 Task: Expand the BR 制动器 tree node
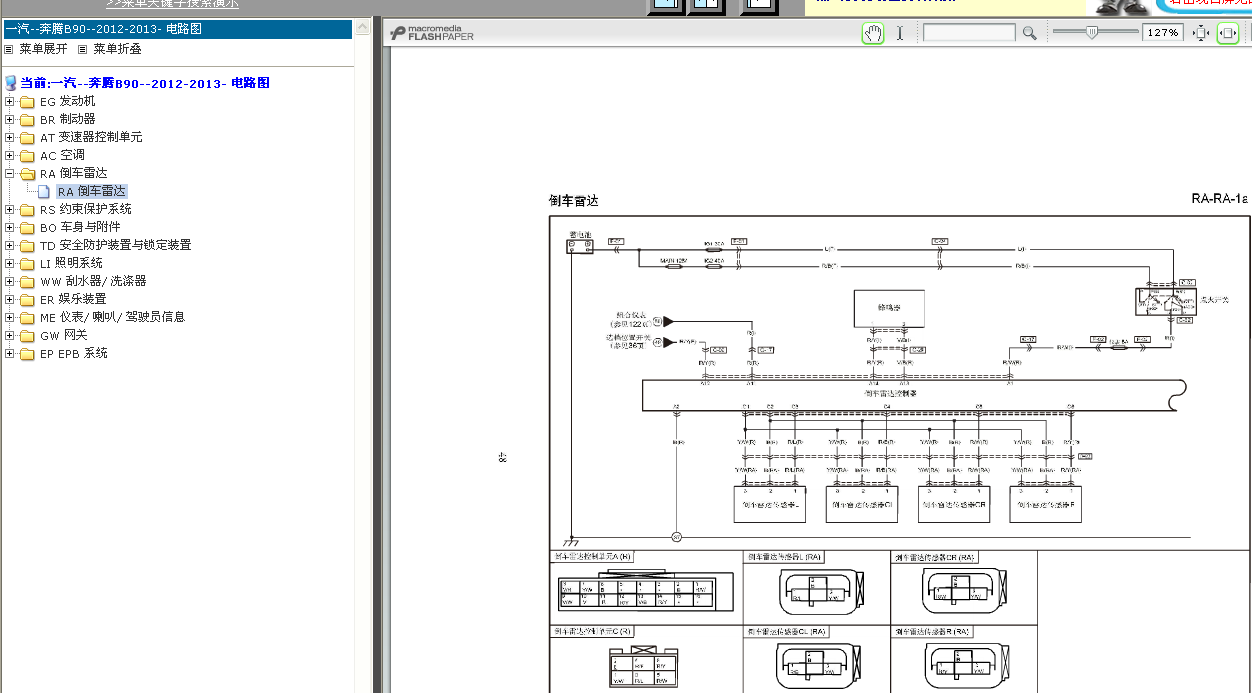tap(10, 119)
